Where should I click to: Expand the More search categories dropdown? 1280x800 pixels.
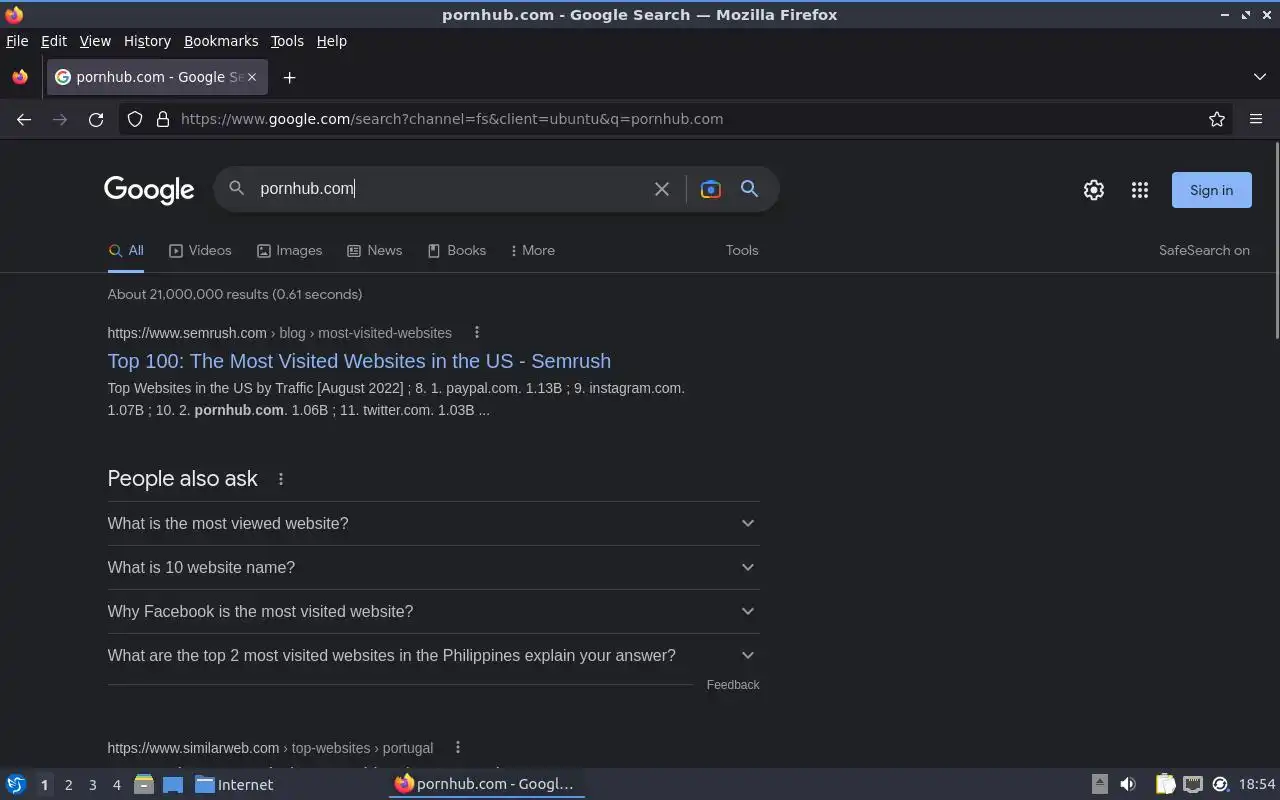pos(532,251)
